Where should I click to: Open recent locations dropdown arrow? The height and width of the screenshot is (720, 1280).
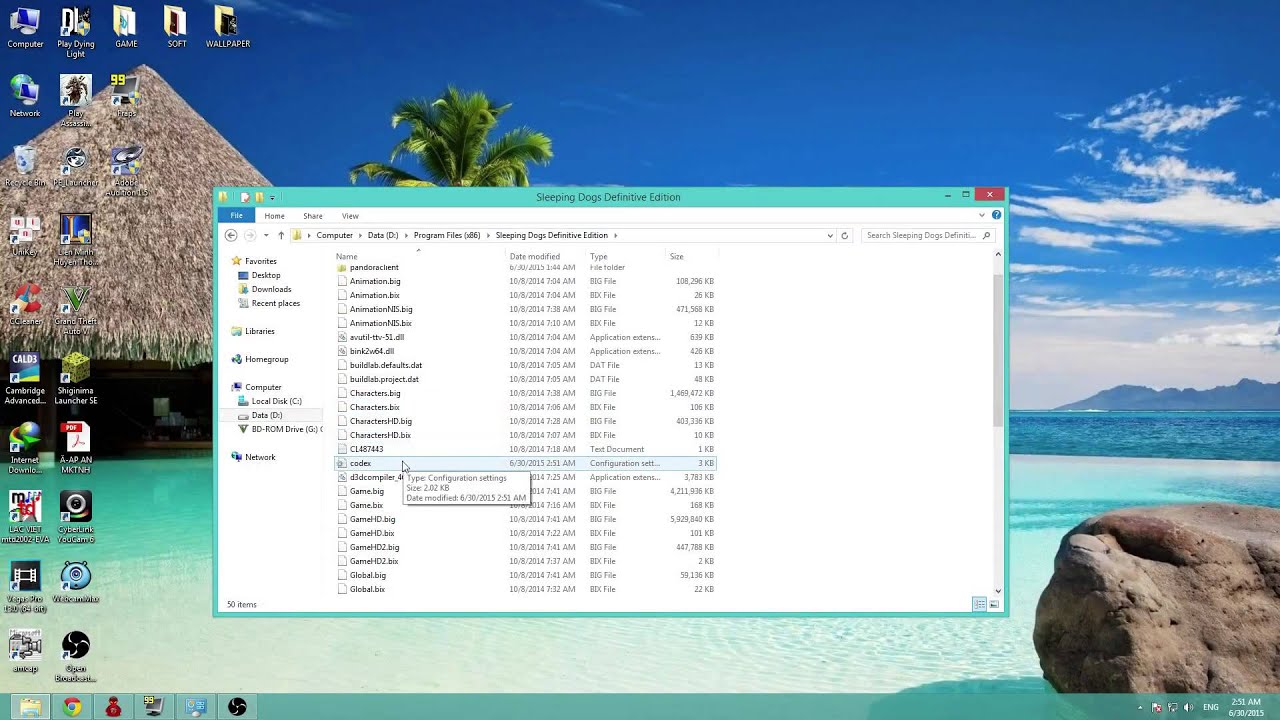pyautogui.click(x=266, y=235)
